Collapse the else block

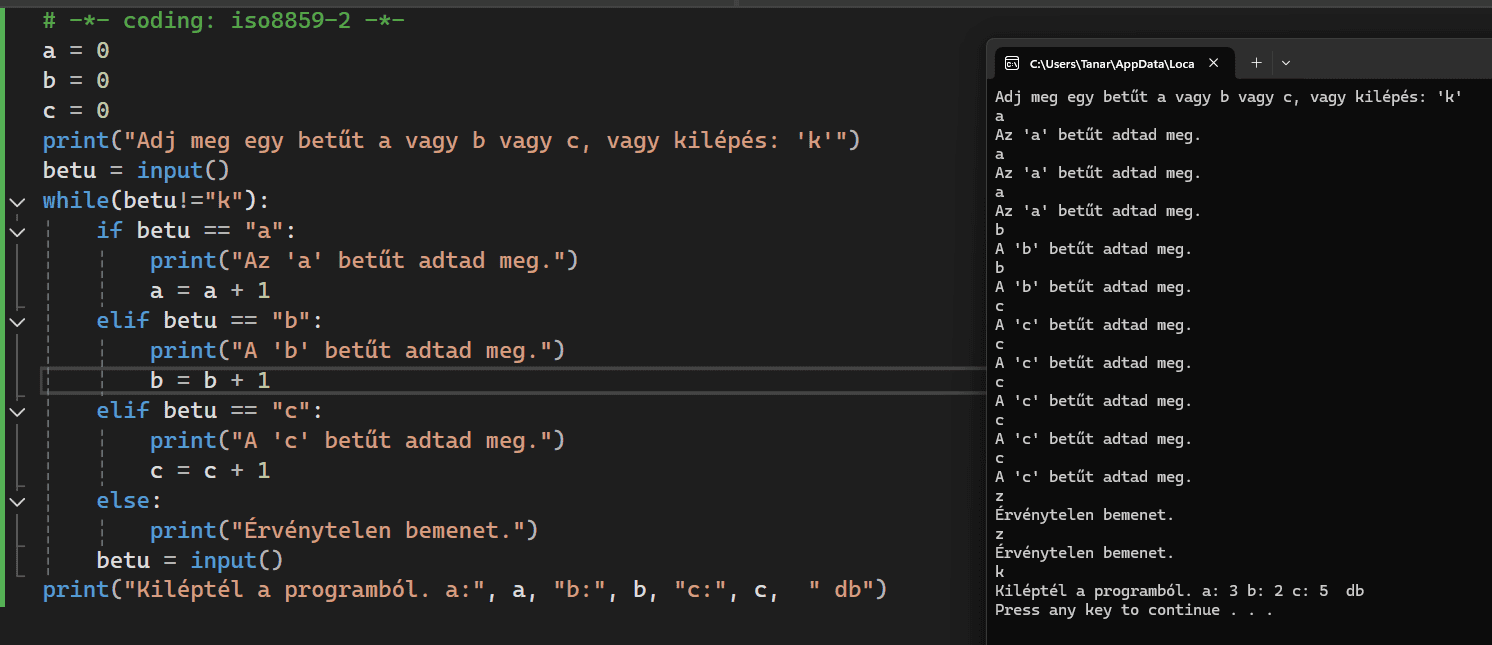click(x=16, y=500)
